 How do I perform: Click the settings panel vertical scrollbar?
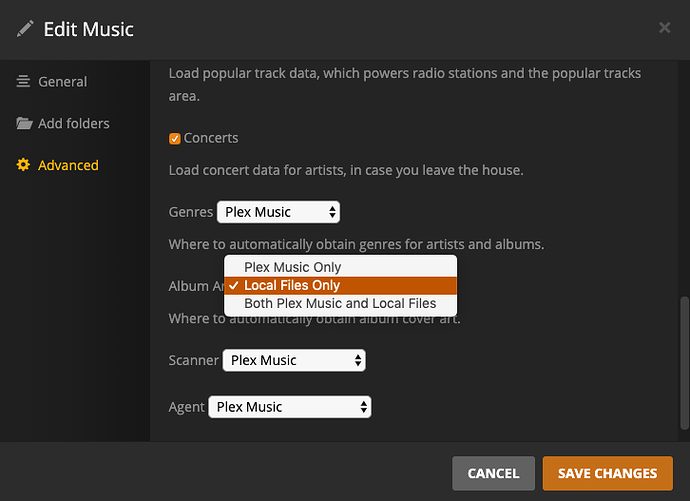[684, 360]
